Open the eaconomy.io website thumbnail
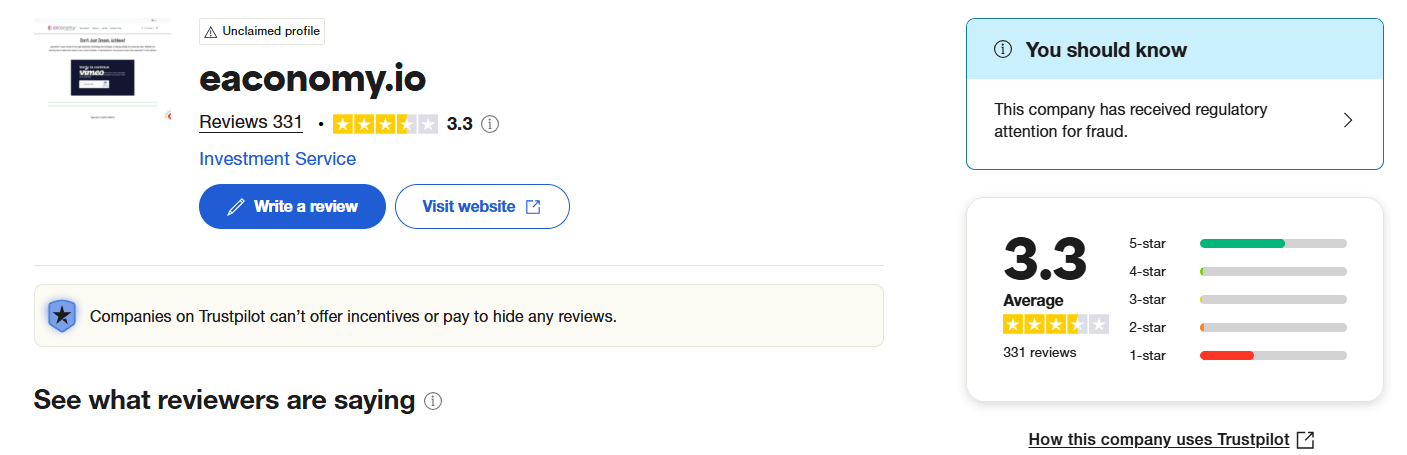This screenshot has height=455, width=1407. (x=103, y=69)
